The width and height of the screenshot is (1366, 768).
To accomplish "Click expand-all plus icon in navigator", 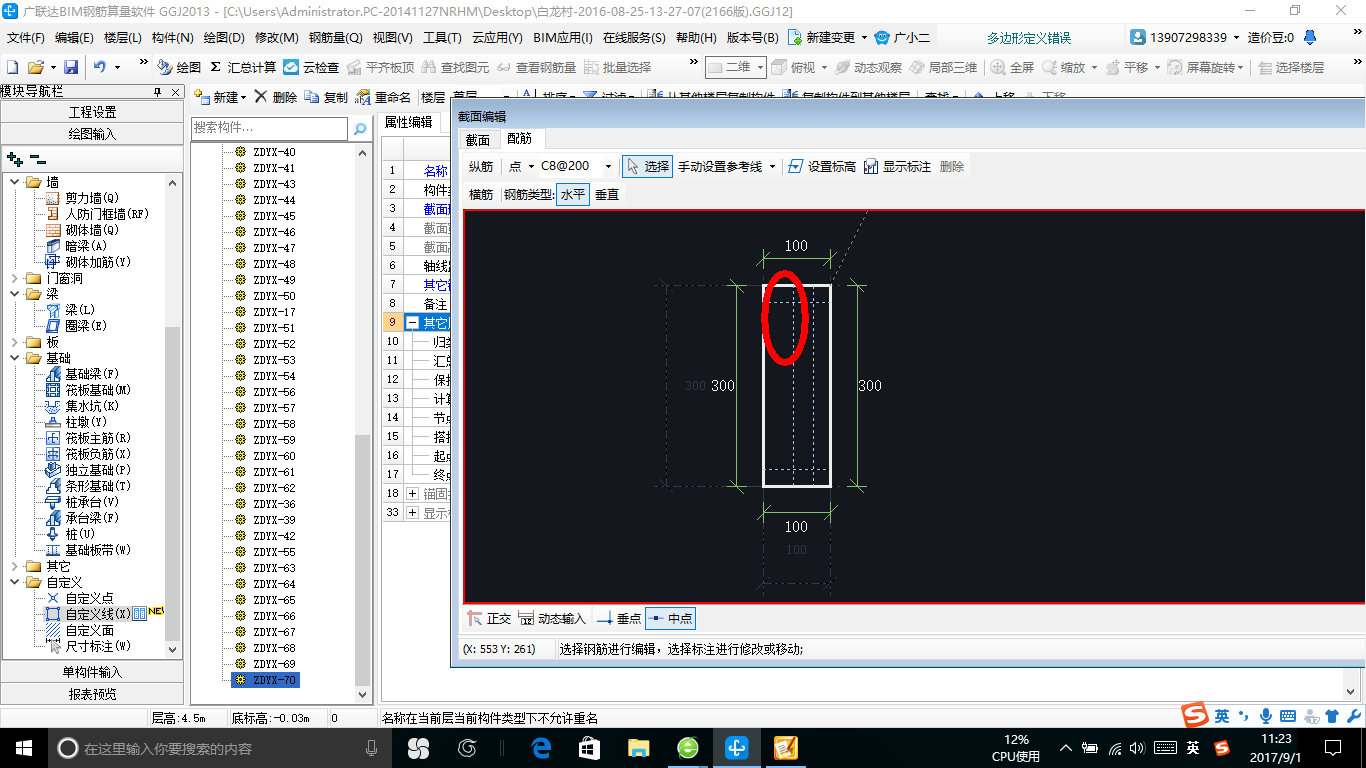I will pyautogui.click(x=15, y=158).
